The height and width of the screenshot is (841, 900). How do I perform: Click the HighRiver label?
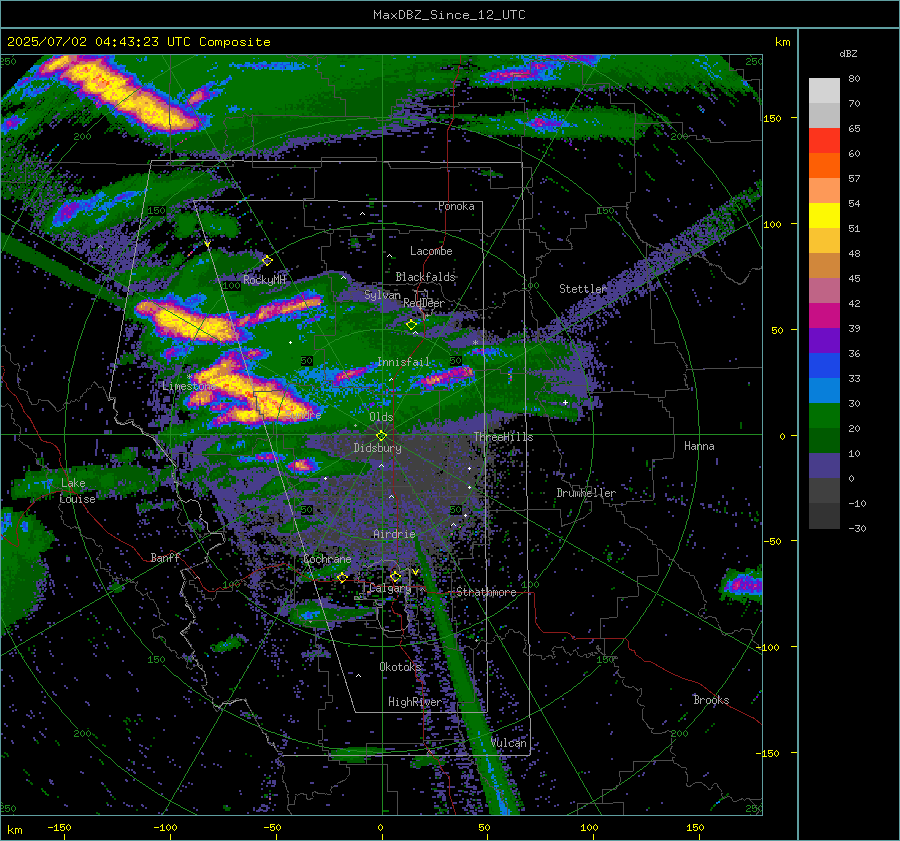click(x=414, y=702)
